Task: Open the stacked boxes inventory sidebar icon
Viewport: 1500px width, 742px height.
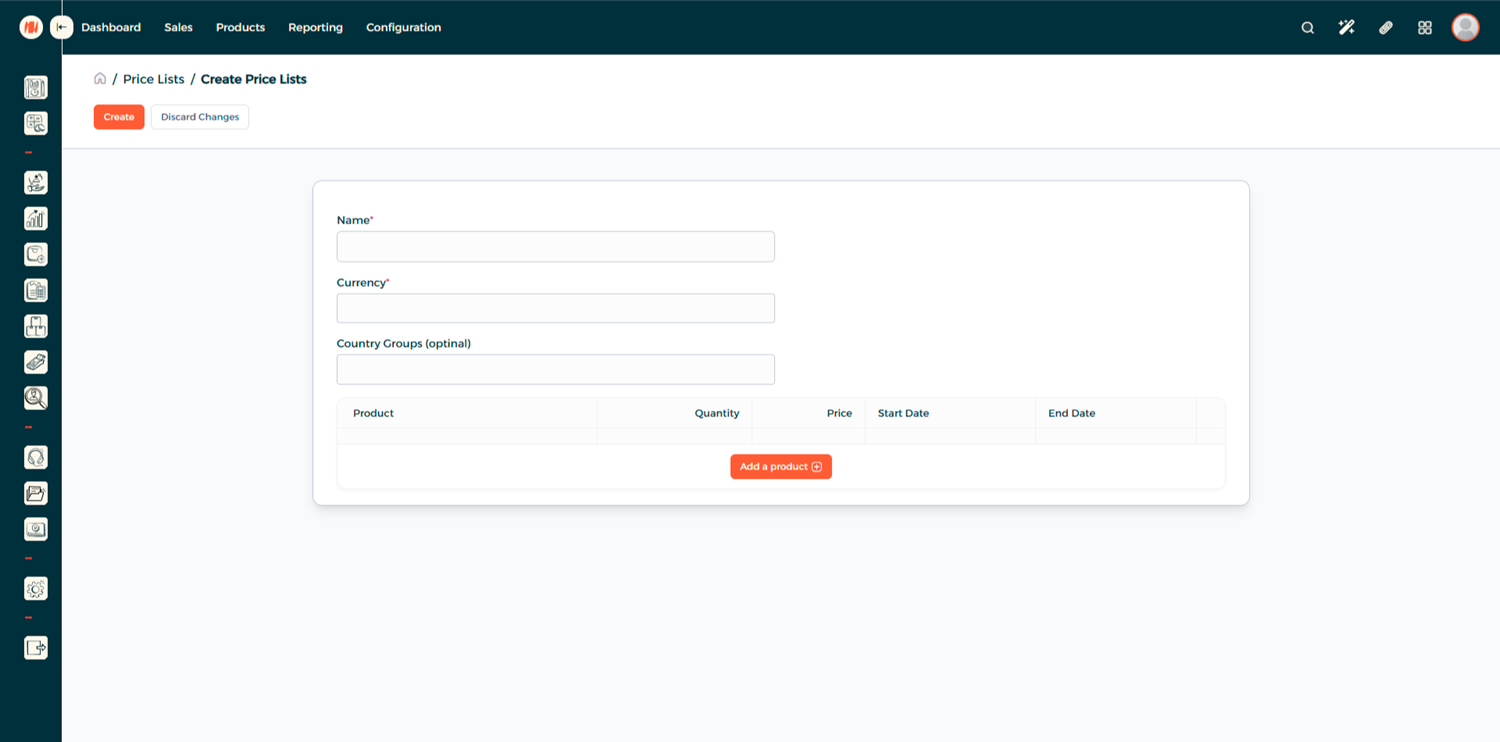Action: click(x=36, y=327)
